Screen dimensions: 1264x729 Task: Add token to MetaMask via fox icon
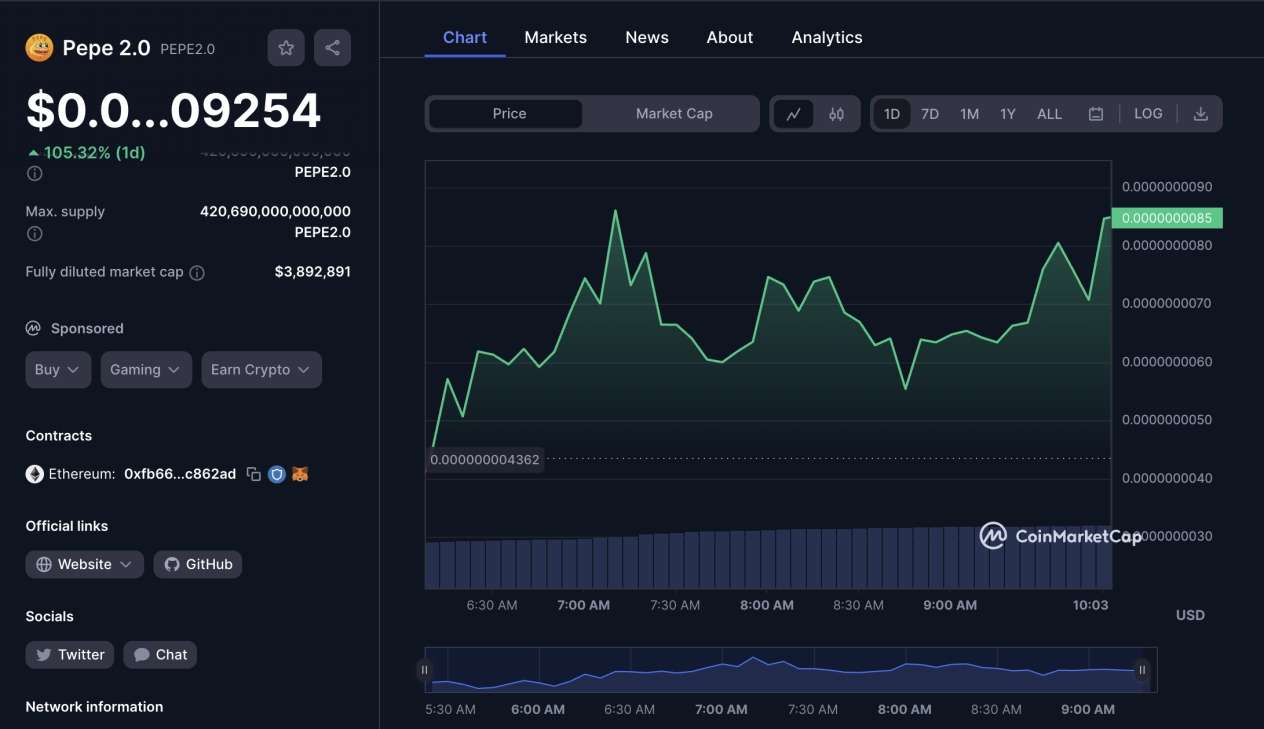click(x=300, y=474)
